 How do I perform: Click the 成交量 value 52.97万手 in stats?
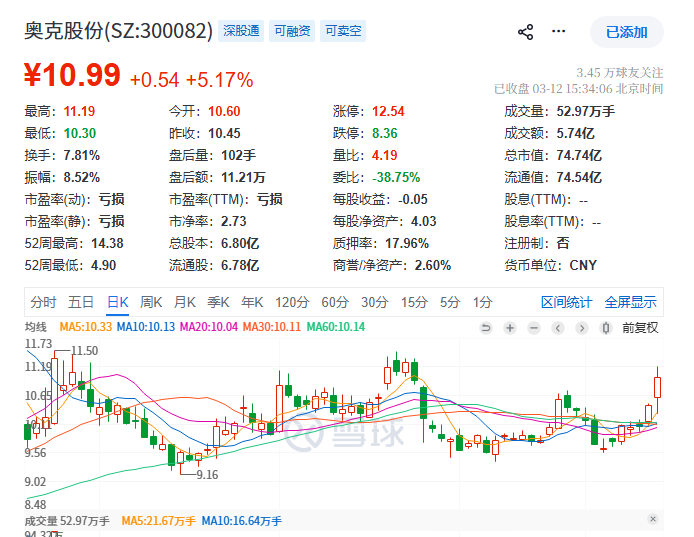(x=586, y=111)
